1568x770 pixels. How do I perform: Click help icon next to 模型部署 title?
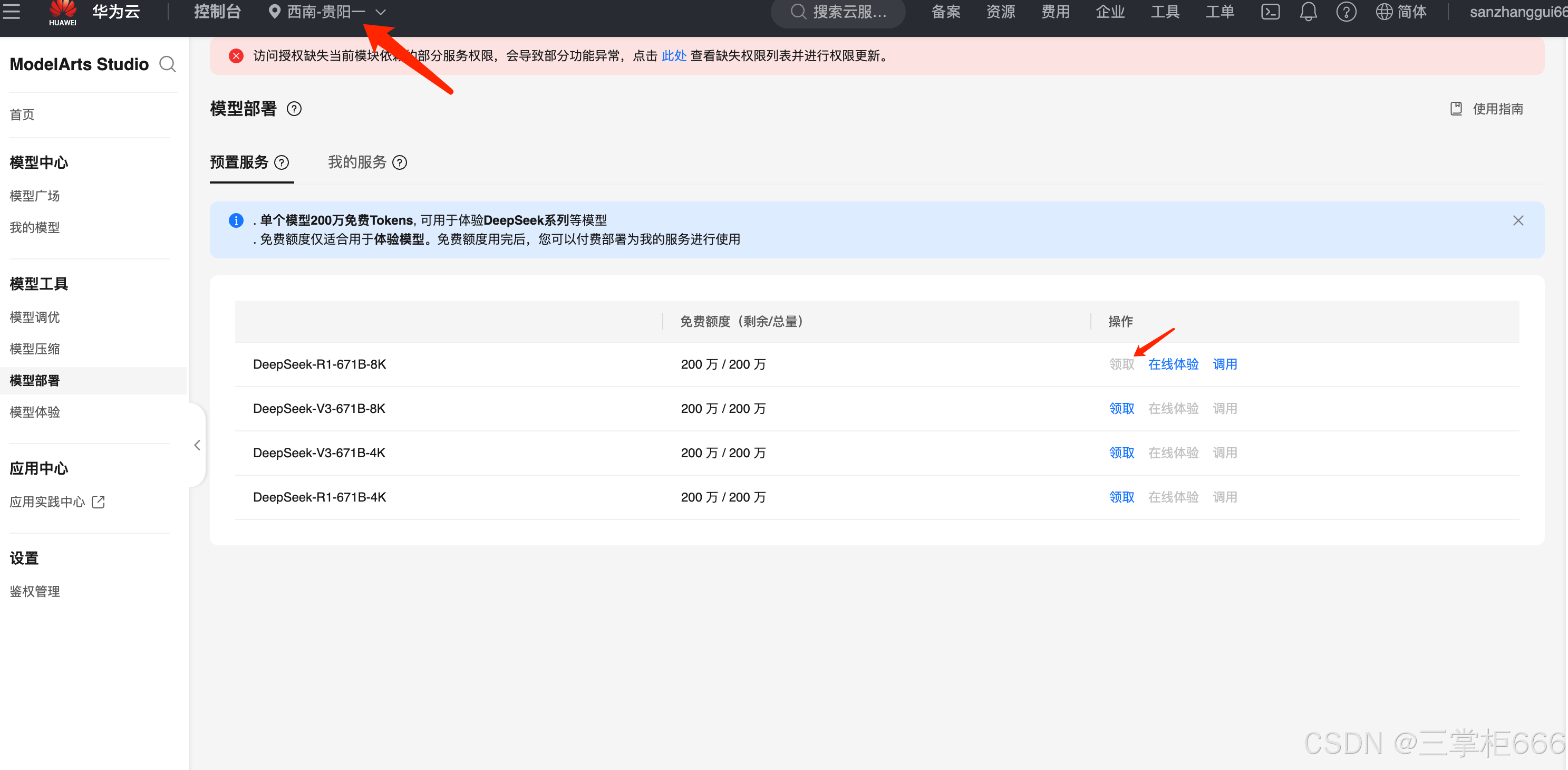[x=294, y=109]
